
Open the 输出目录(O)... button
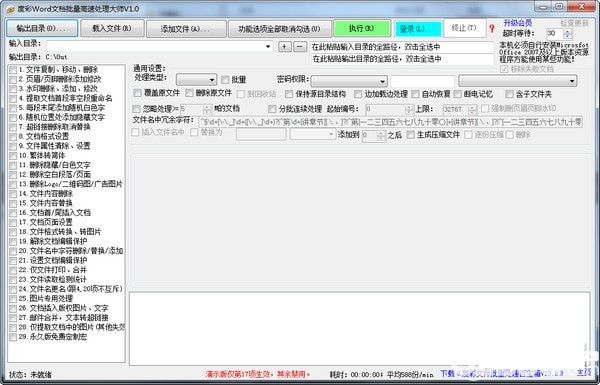pyautogui.click(x=42, y=28)
